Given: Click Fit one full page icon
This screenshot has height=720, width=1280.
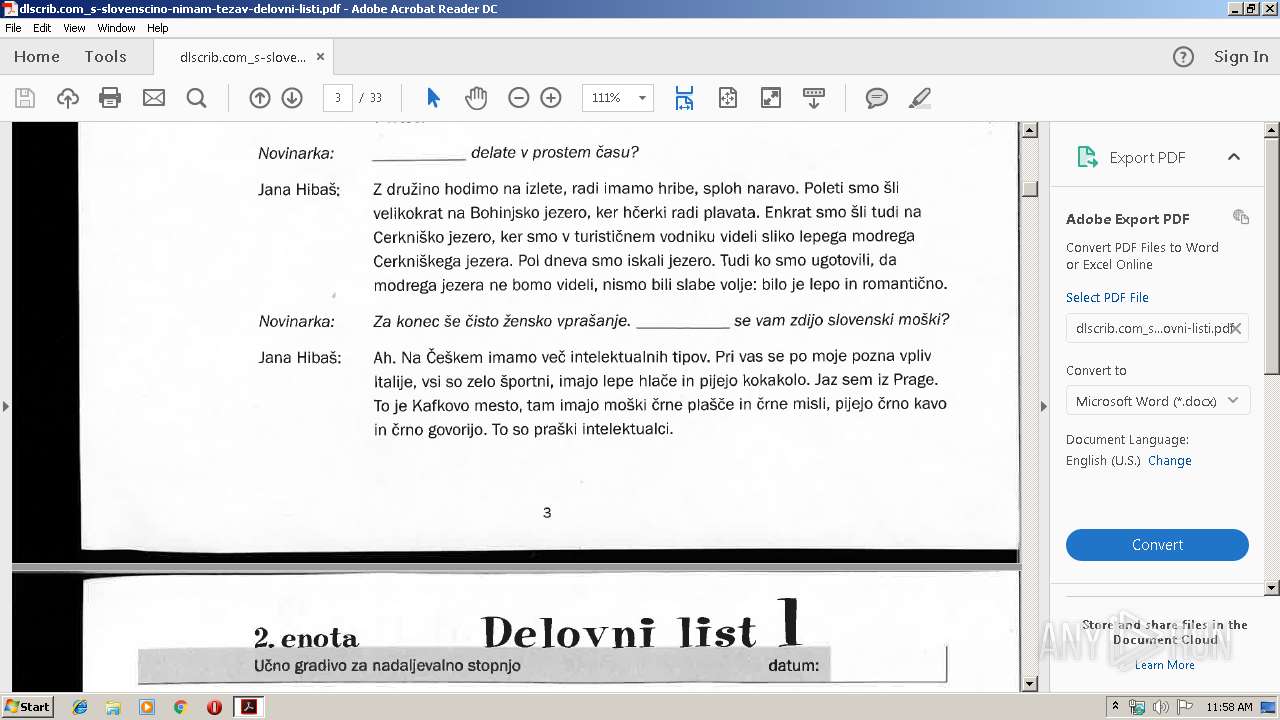Looking at the screenshot, I should click(x=728, y=98).
